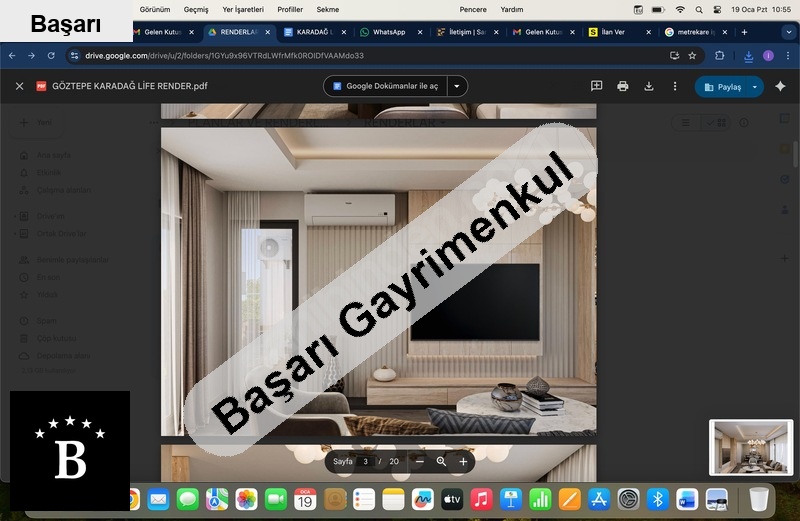Image resolution: width=800 pixels, height=521 pixels.
Task: Zoom out using the minus icon
Action: (x=419, y=462)
